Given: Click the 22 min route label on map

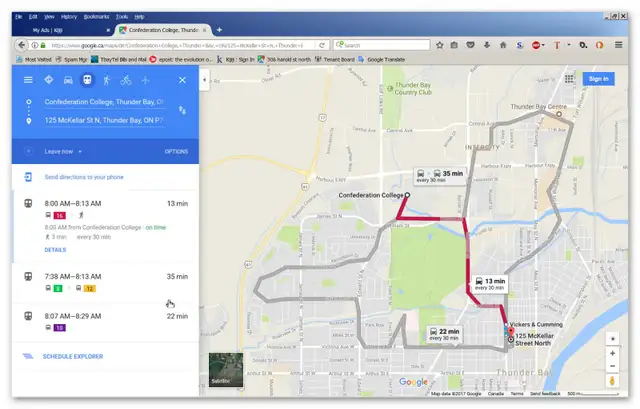Looking at the screenshot, I should point(444,334).
